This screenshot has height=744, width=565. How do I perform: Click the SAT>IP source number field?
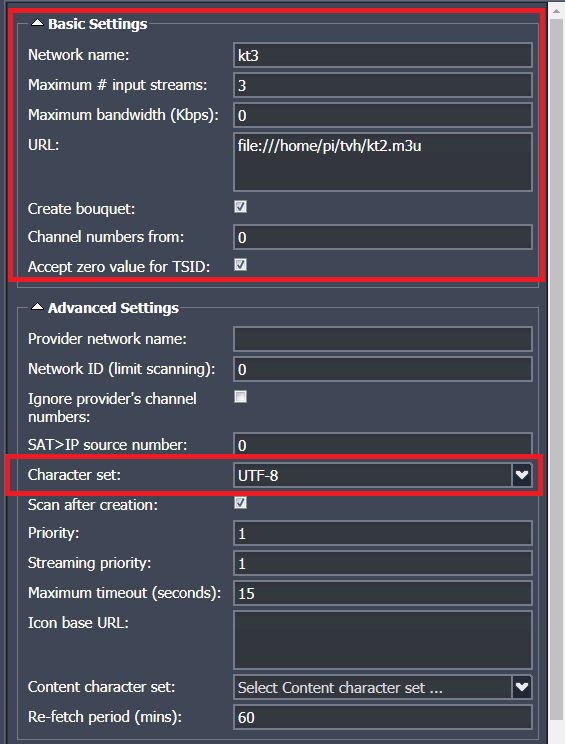pyautogui.click(x=382, y=445)
